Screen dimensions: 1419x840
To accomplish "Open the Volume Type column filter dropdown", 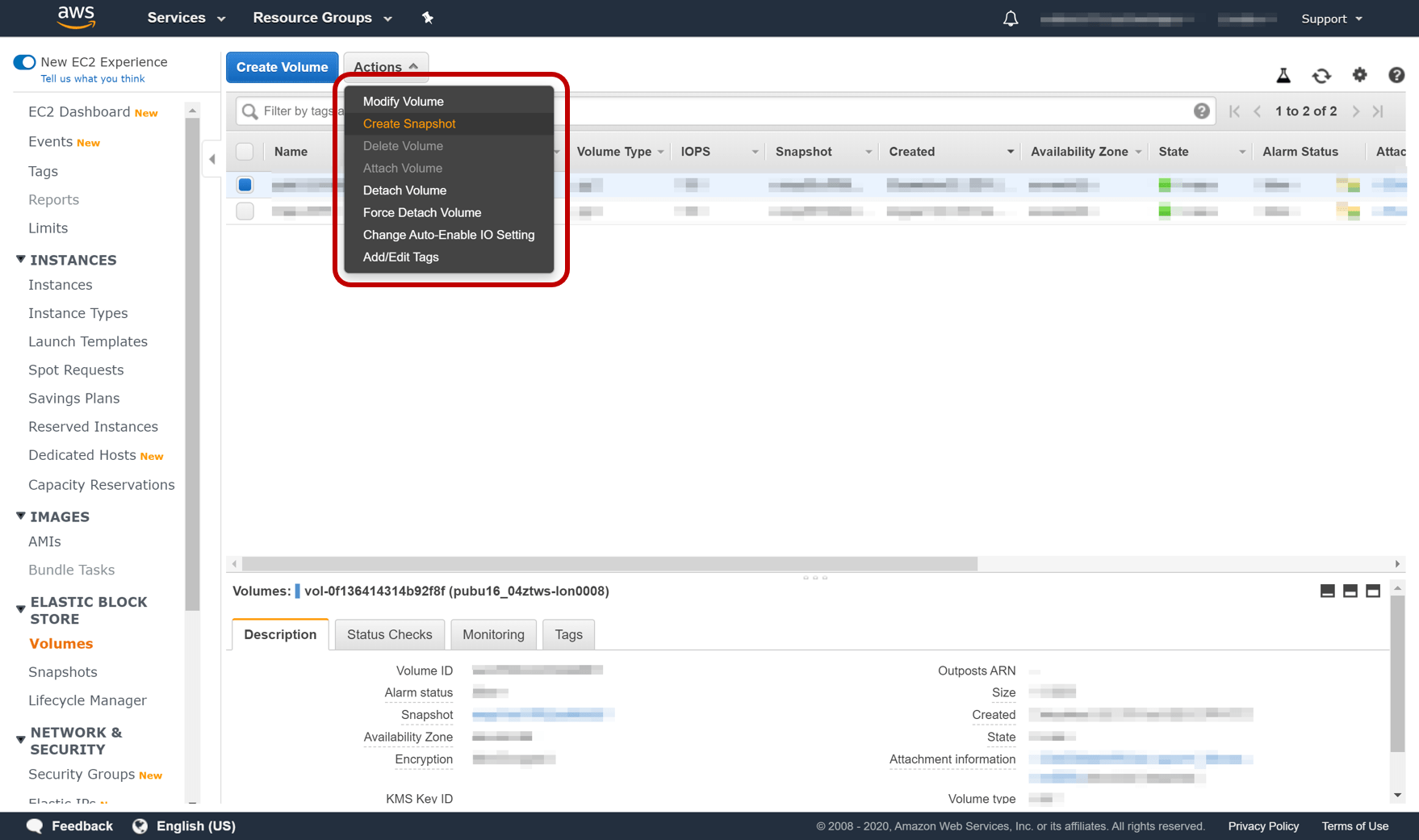I will (x=661, y=152).
